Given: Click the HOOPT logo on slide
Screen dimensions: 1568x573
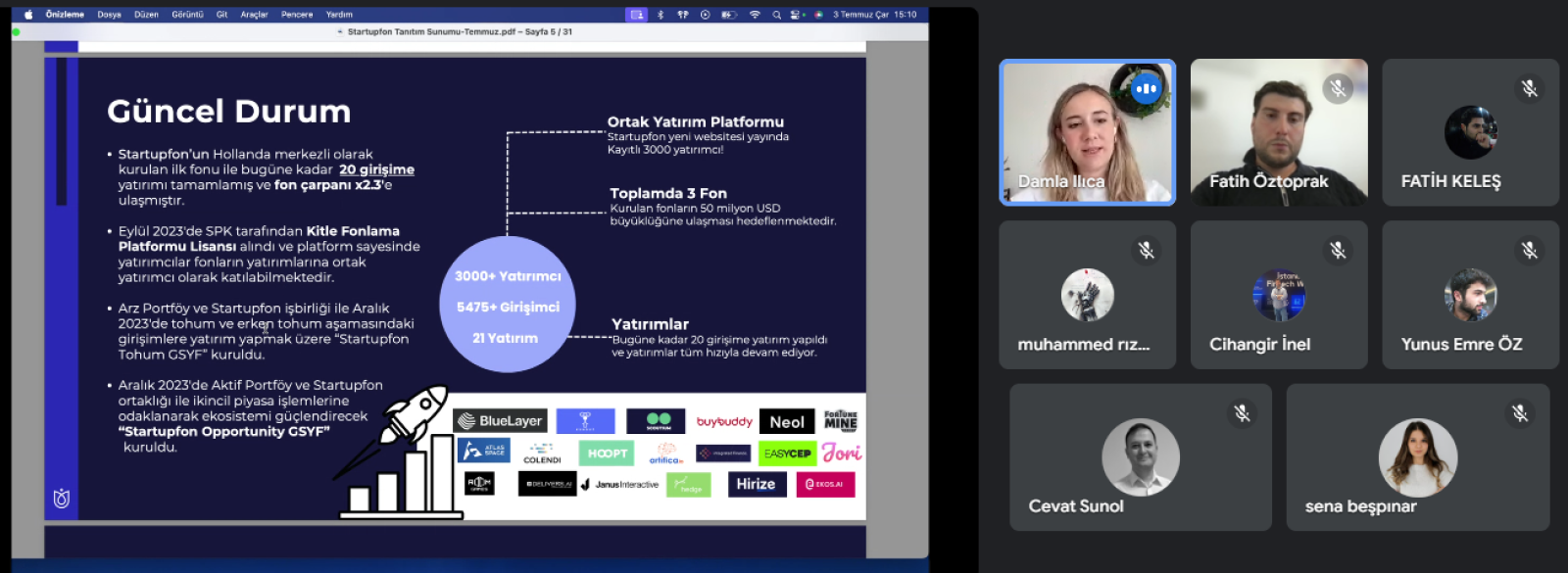Looking at the screenshot, I should pos(607,453).
